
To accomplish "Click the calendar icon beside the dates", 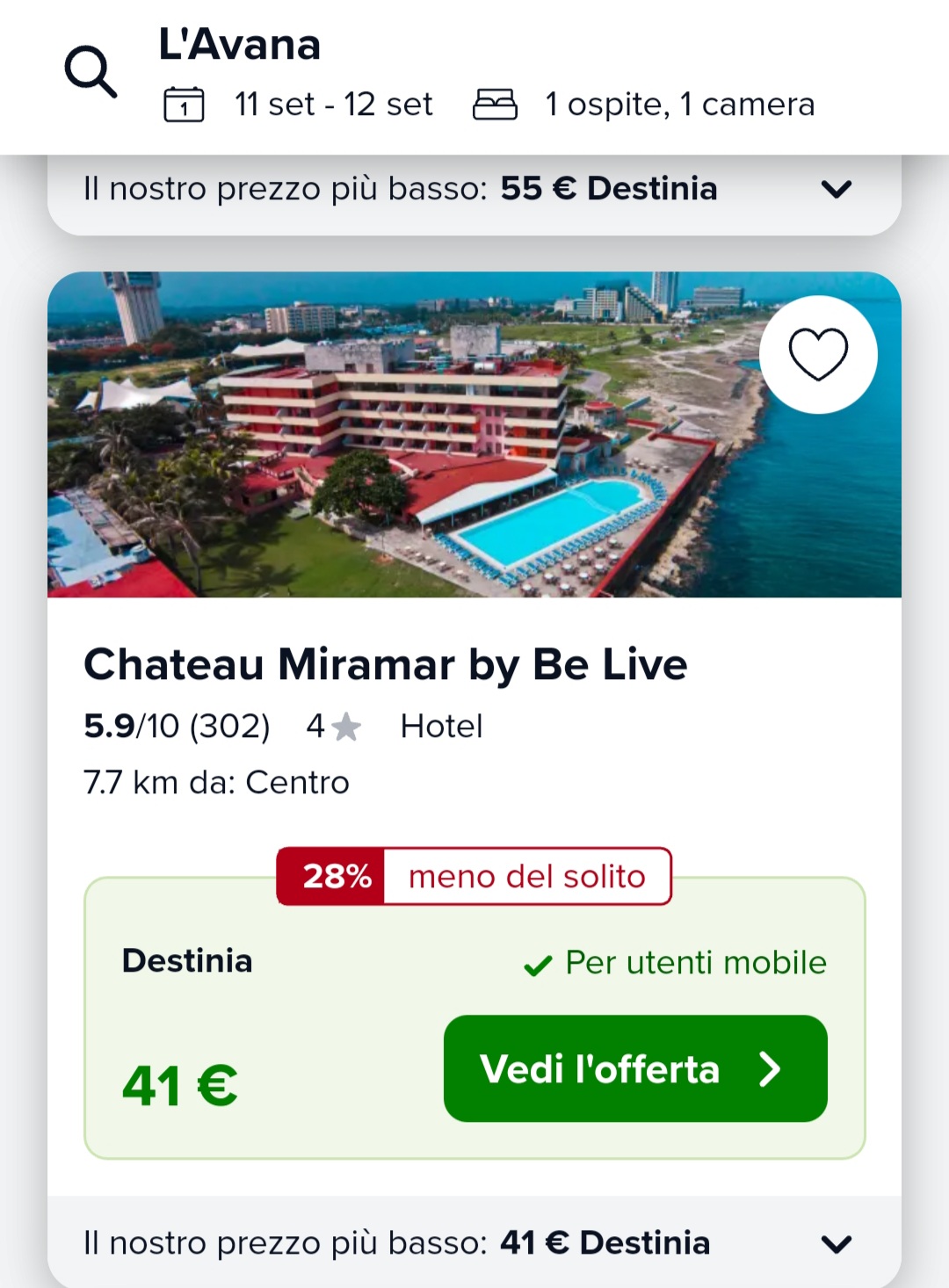I will [x=184, y=105].
